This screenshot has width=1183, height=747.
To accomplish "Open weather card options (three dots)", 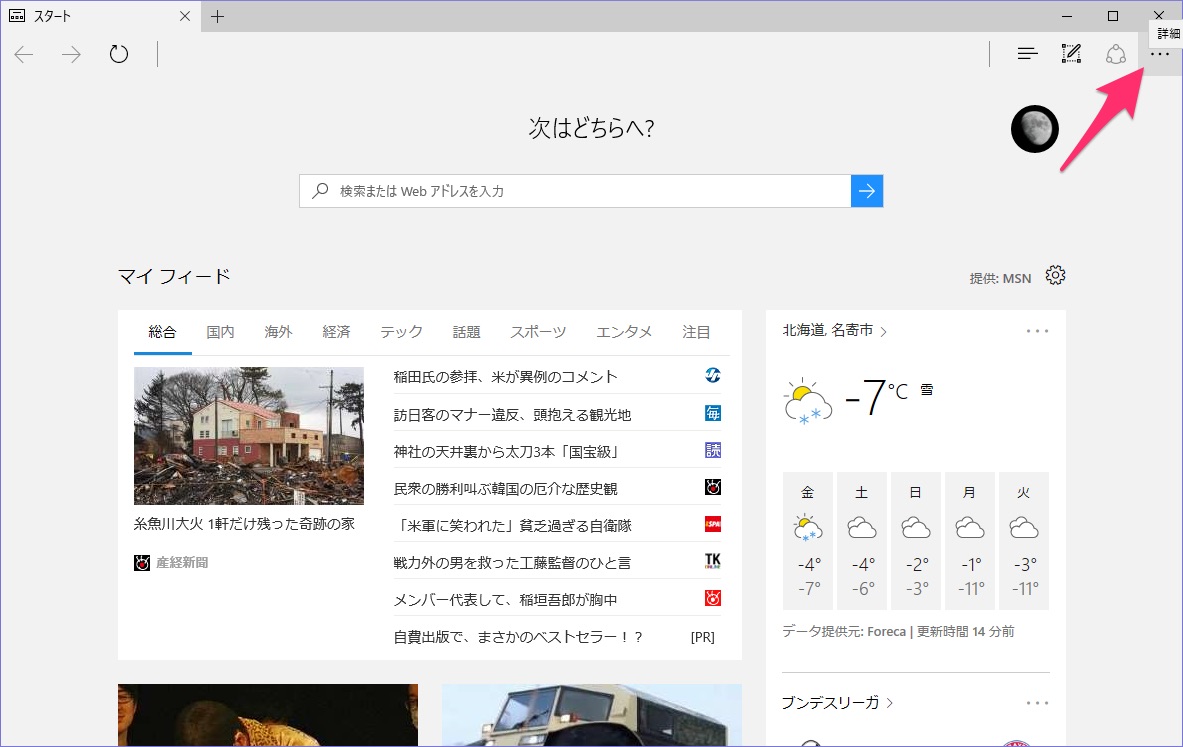I will (1037, 330).
